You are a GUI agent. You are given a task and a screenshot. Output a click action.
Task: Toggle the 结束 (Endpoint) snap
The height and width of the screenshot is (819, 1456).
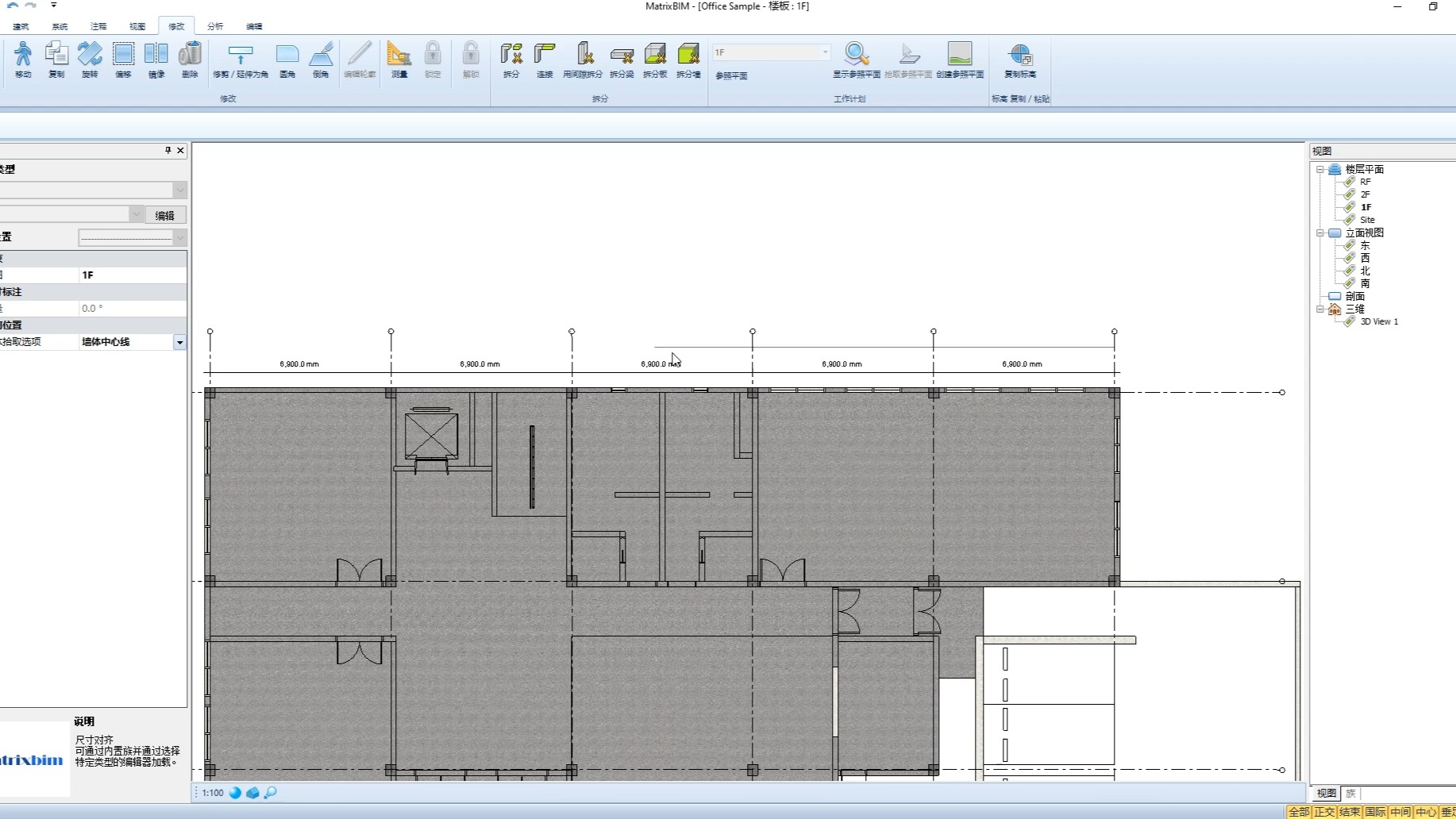[x=1350, y=812]
